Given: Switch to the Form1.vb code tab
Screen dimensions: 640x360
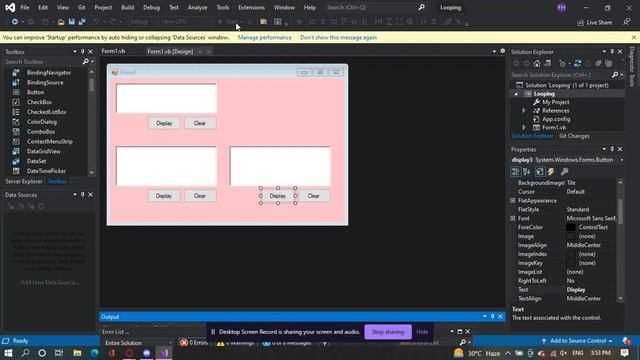Looking at the screenshot, I should tap(113, 51).
